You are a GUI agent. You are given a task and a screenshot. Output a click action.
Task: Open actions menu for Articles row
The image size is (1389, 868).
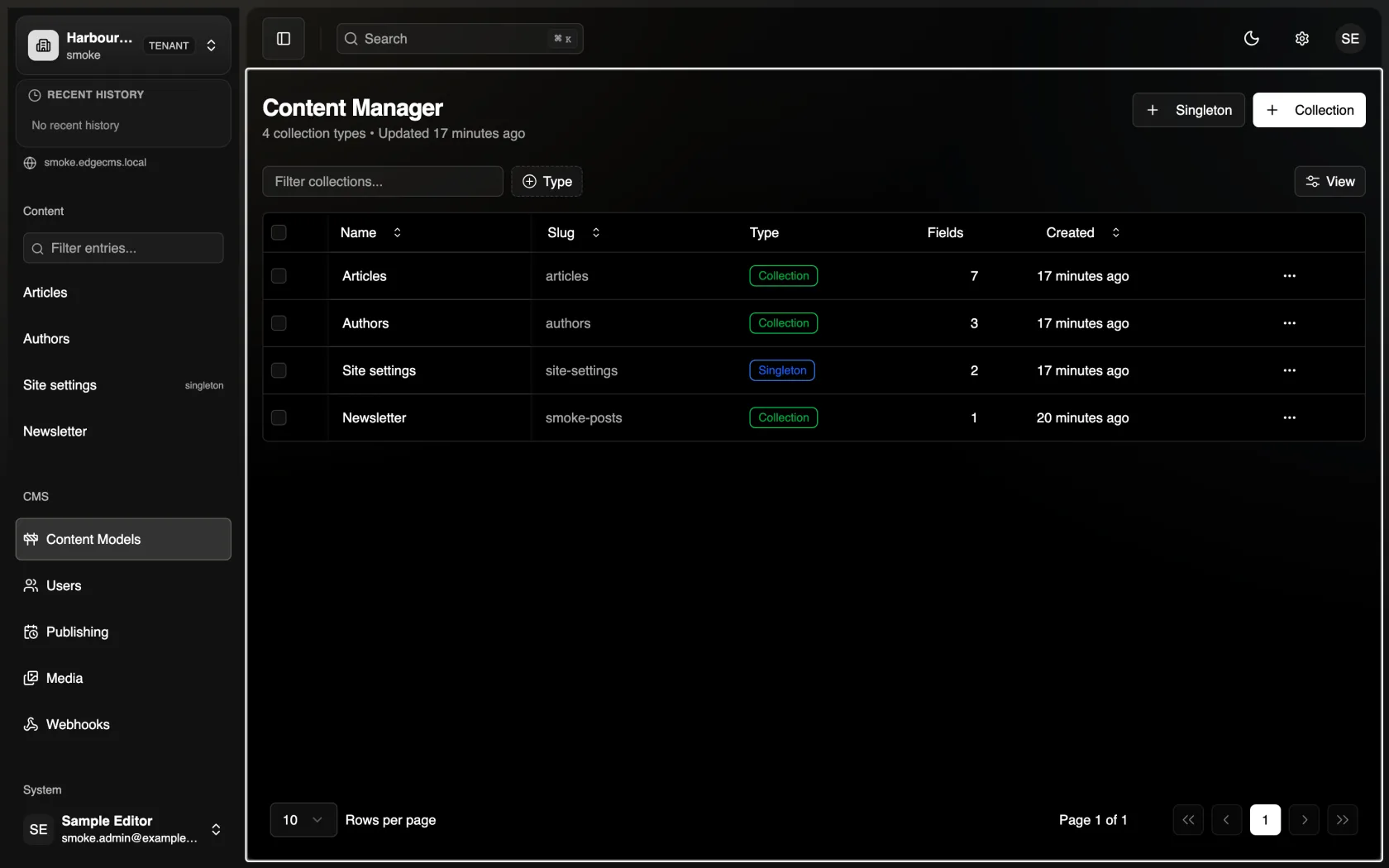1289,276
